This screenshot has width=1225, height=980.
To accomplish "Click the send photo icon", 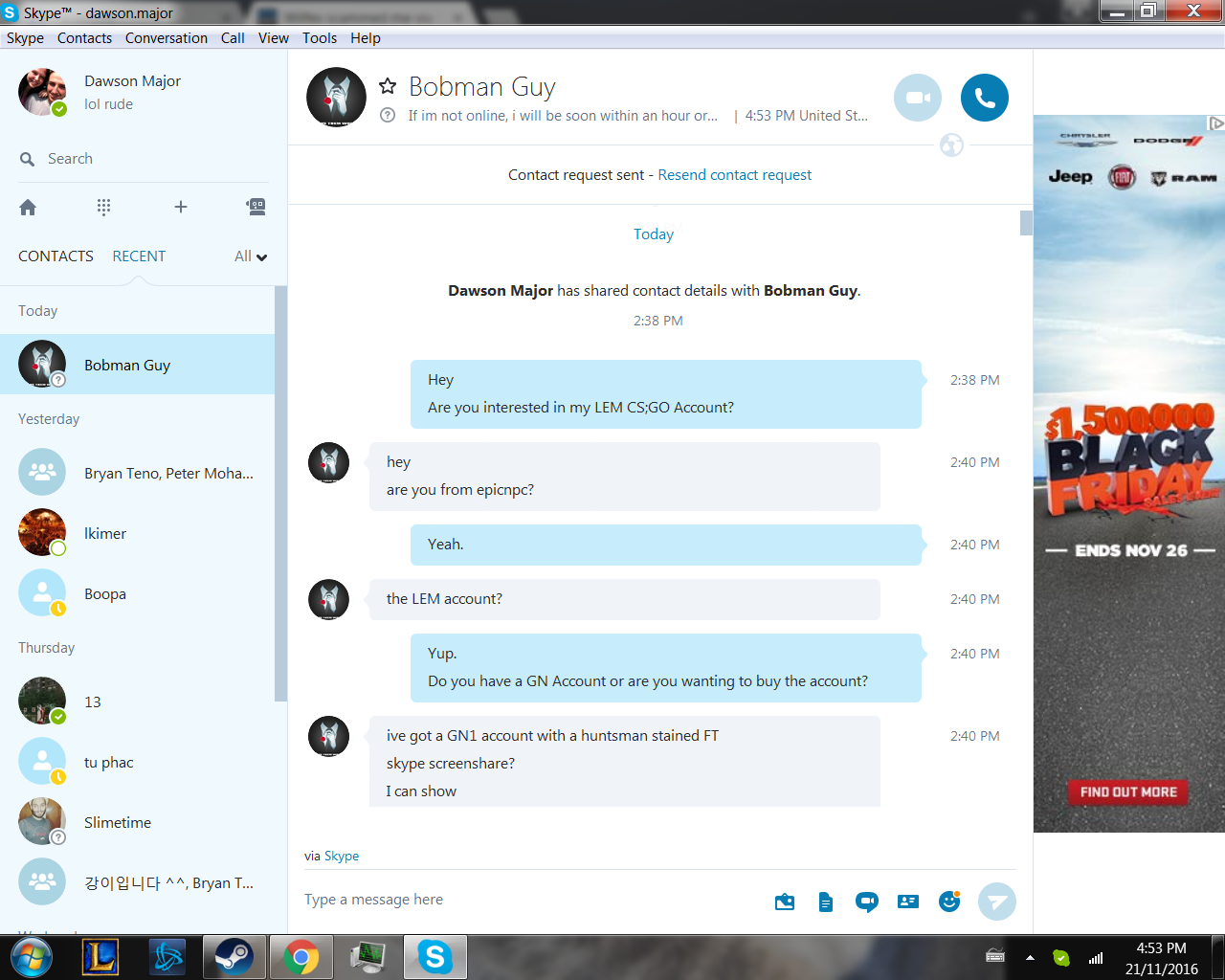I will [x=785, y=902].
